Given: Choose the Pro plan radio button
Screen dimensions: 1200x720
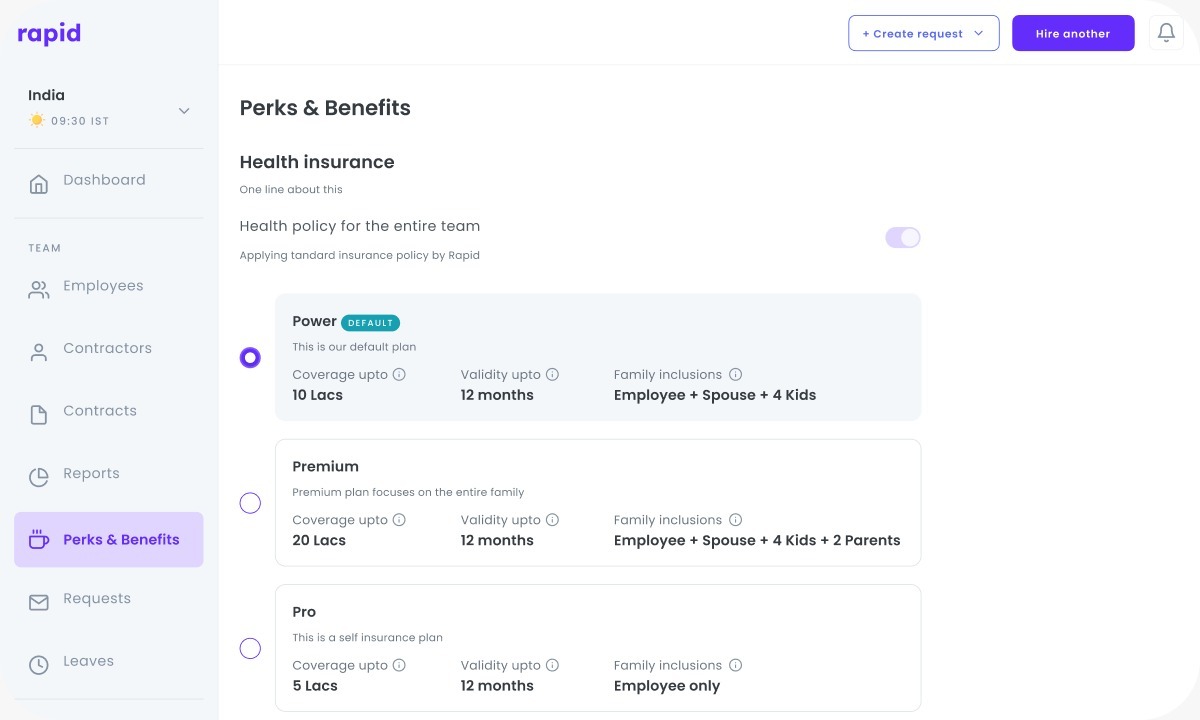Looking at the screenshot, I should coord(250,649).
